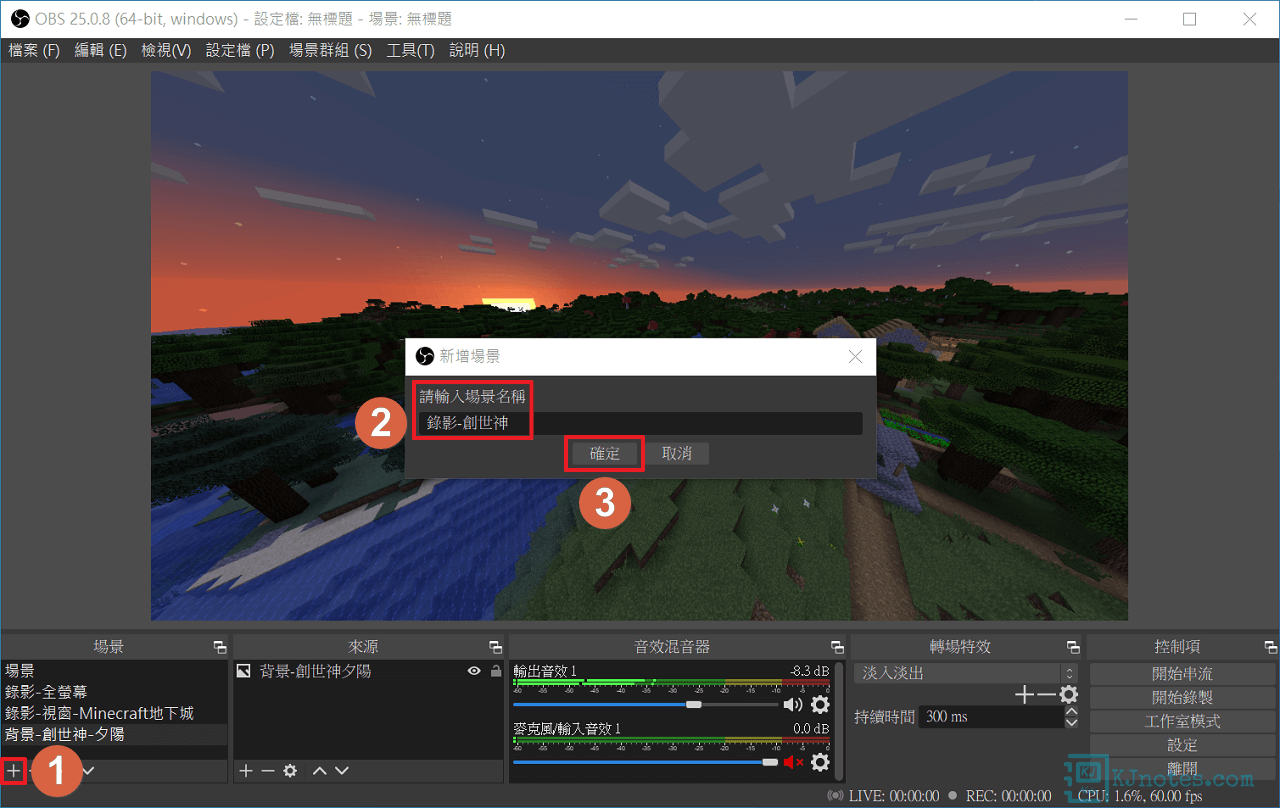Remove selected source with minus icon

(x=268, y=771)
